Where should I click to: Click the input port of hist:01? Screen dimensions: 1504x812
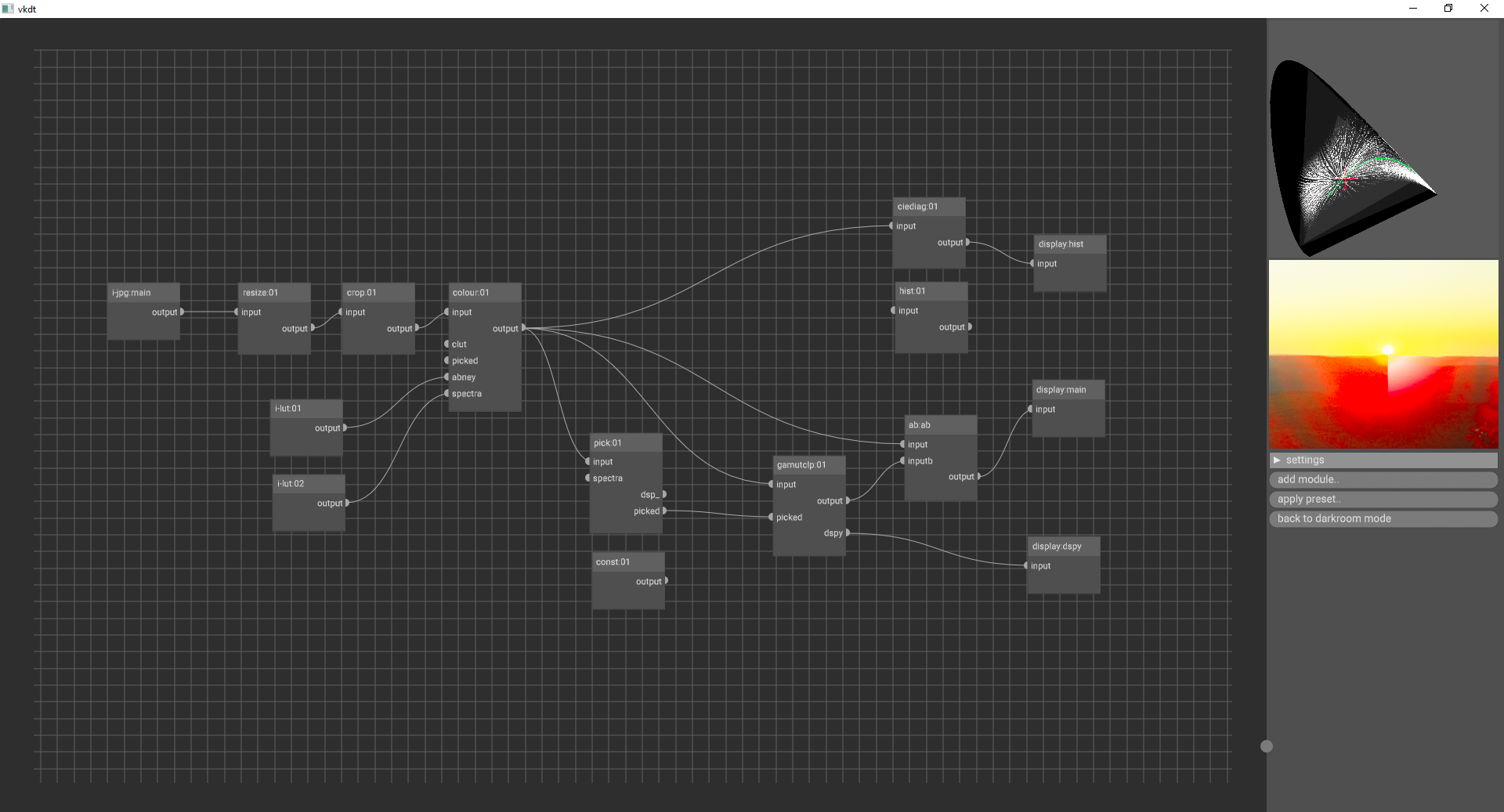click(894, 311)
